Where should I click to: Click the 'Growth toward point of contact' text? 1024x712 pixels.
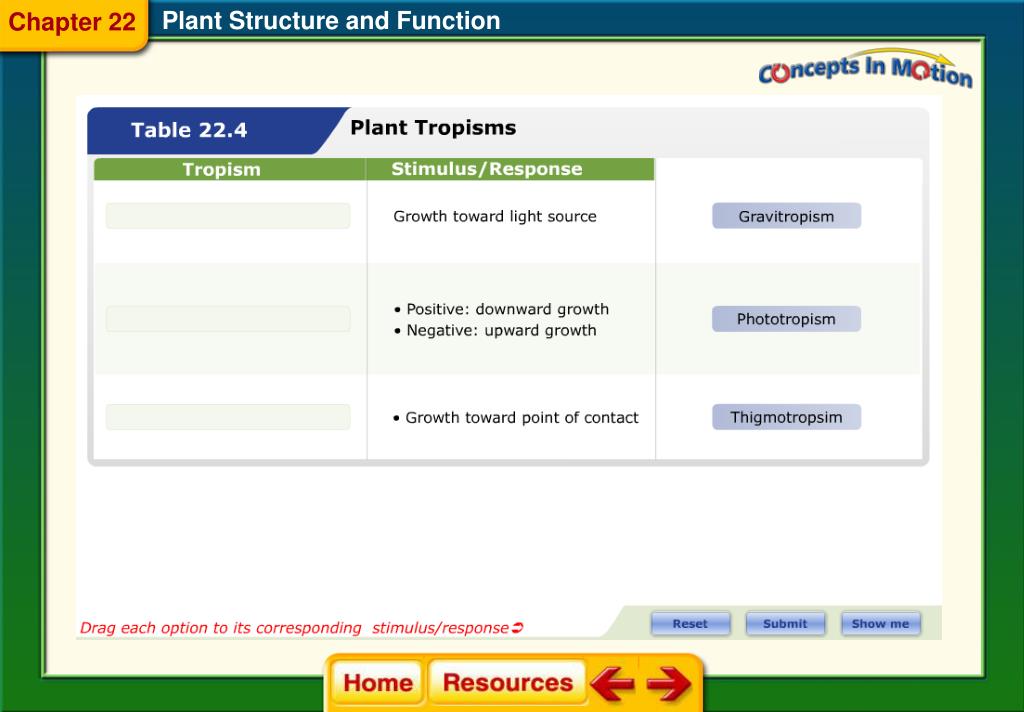click(x=522, y=417)
